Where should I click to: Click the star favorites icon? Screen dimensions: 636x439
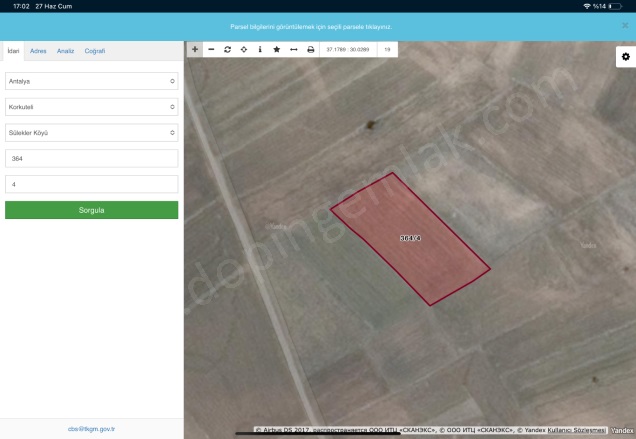click(277, 49)
